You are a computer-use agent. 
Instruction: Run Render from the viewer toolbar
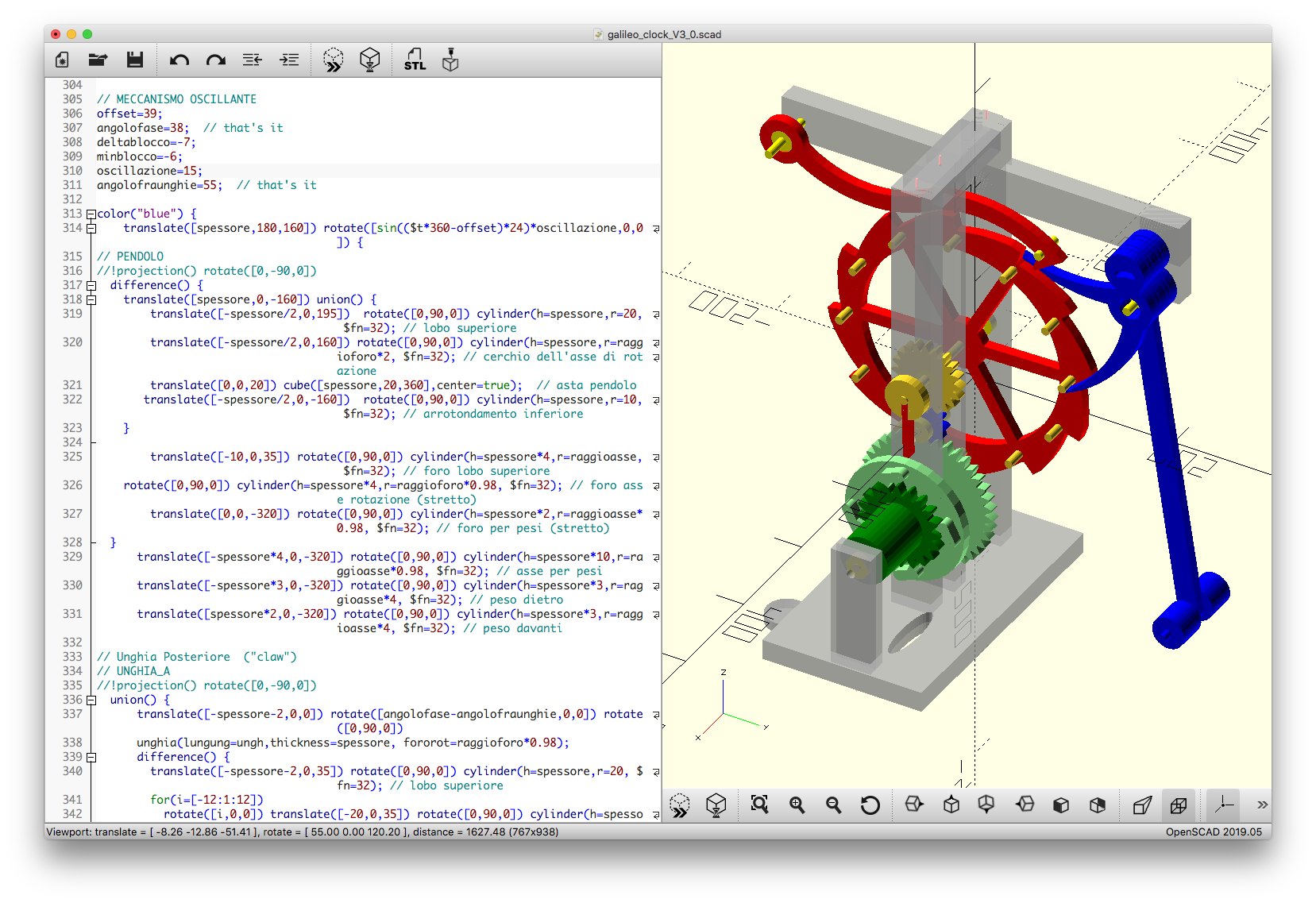716,805
